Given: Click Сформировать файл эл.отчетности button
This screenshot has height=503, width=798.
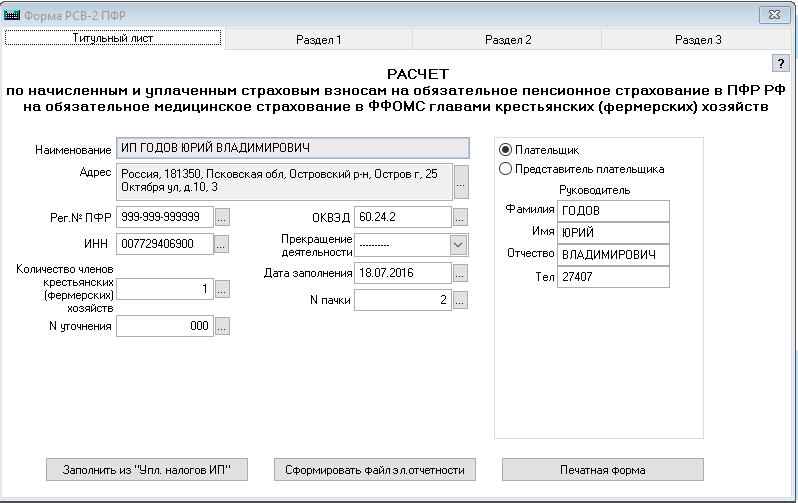Looking at the screenshot, I should click(375, 469).
